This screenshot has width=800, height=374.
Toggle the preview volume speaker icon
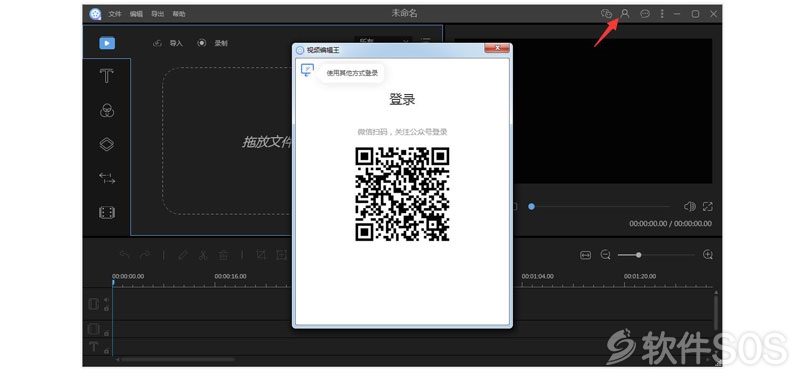(689, 207)
